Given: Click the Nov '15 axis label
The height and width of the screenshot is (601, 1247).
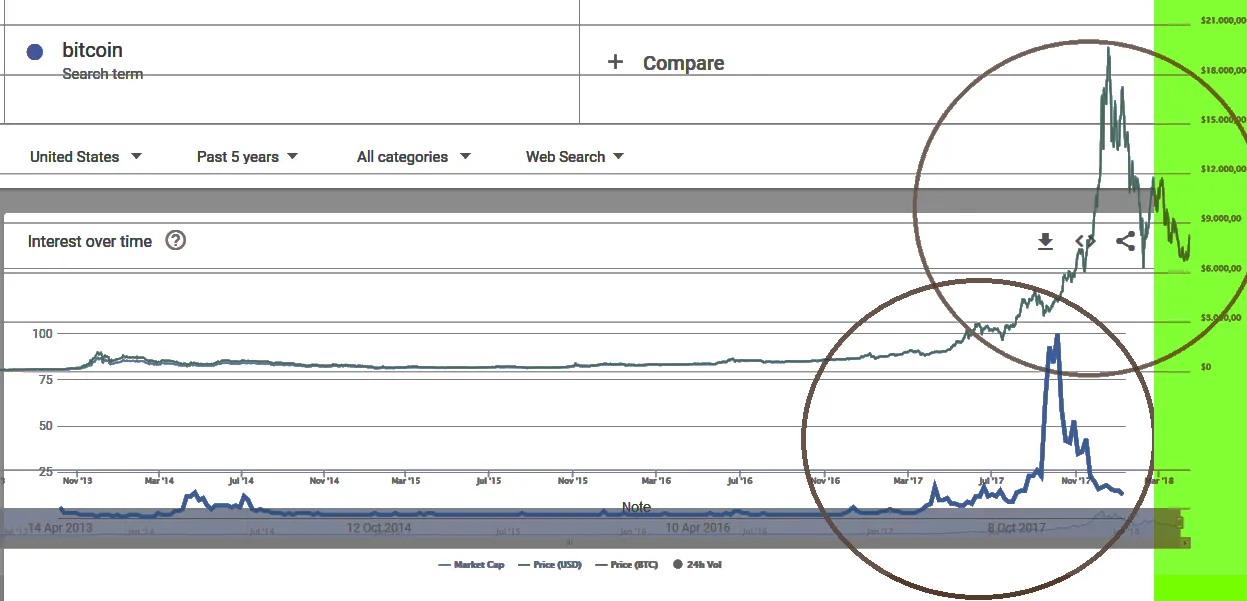Looking at the screenshot, I should (573, 481).
